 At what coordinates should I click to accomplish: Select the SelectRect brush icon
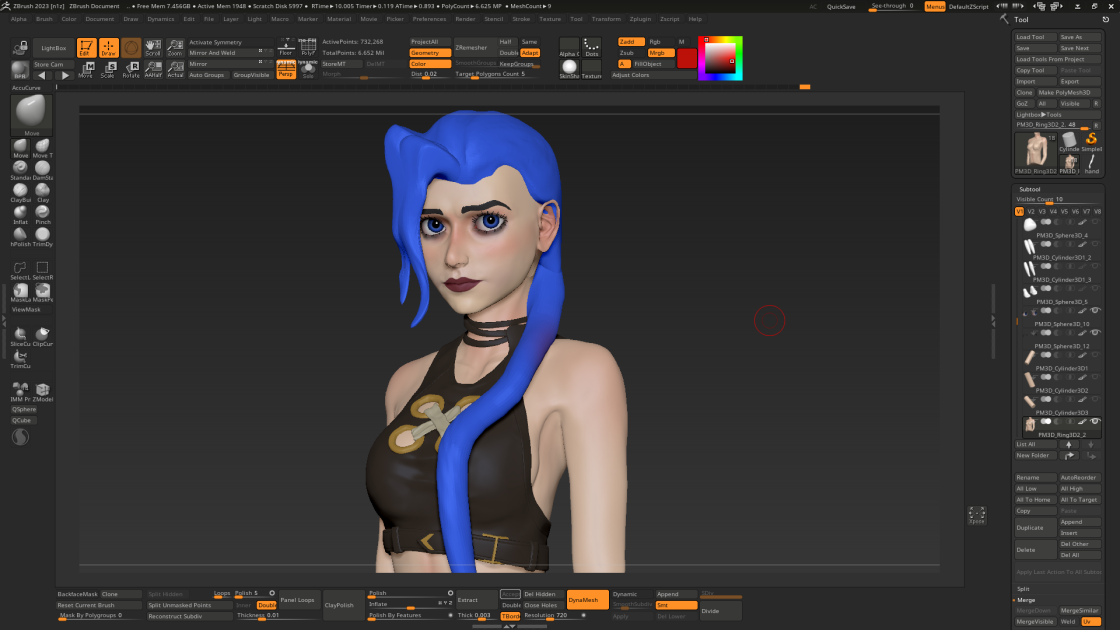[43, 269]
